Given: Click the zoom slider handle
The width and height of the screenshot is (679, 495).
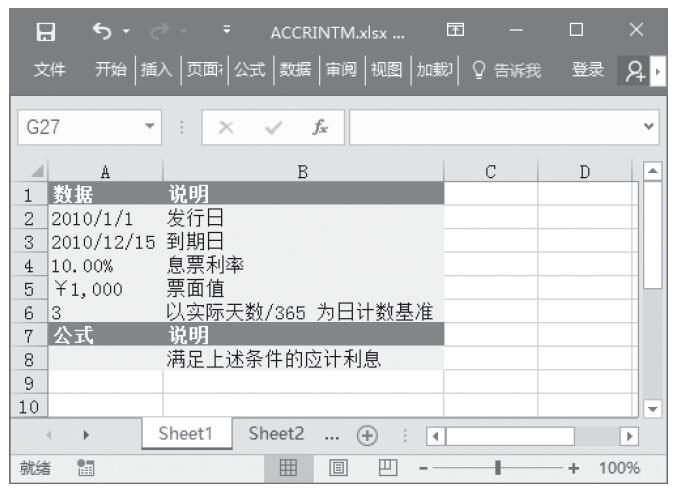Looking at the screenshot, I should (x=498, y=467).
